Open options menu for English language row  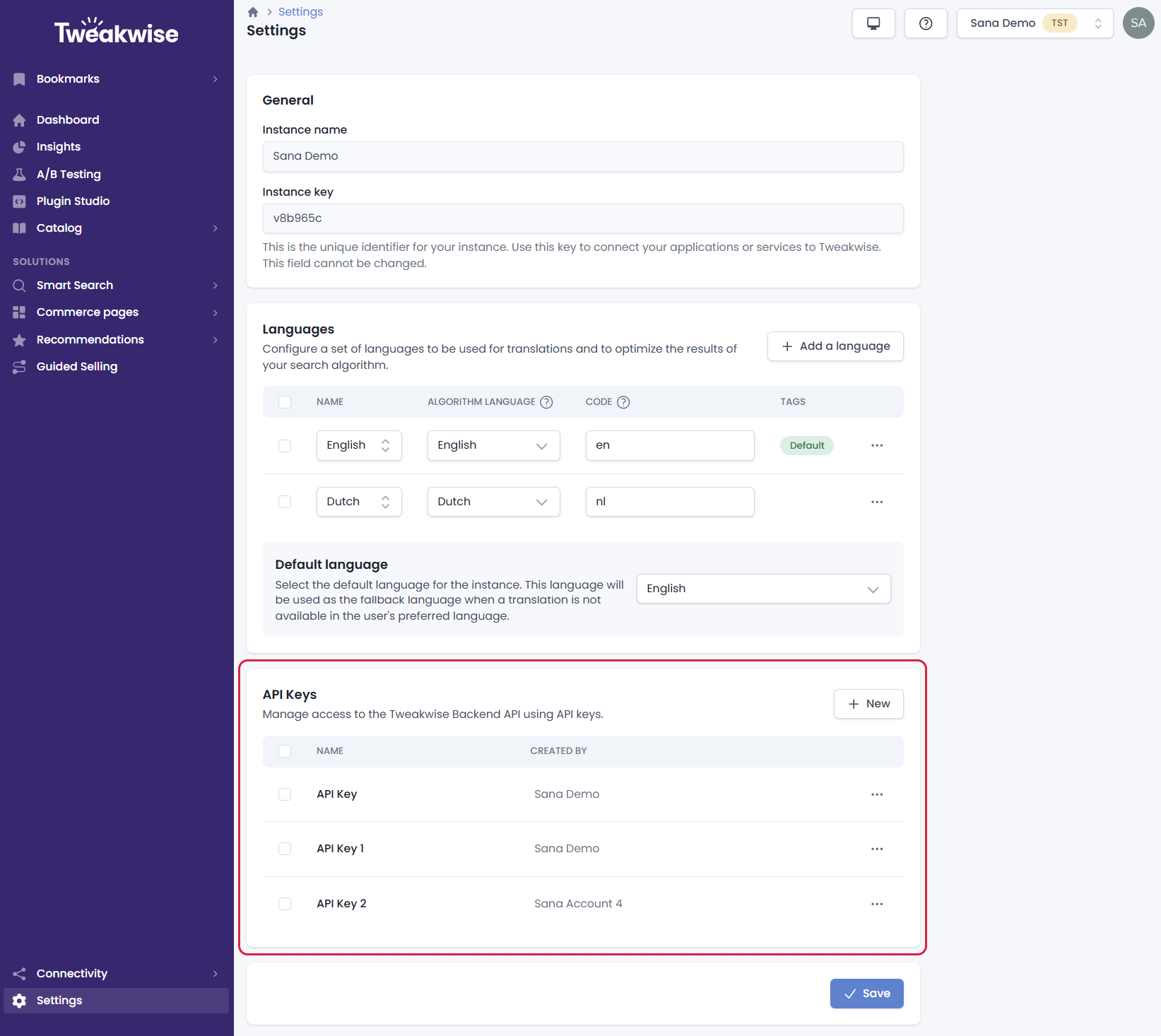(x=877, y=445)
